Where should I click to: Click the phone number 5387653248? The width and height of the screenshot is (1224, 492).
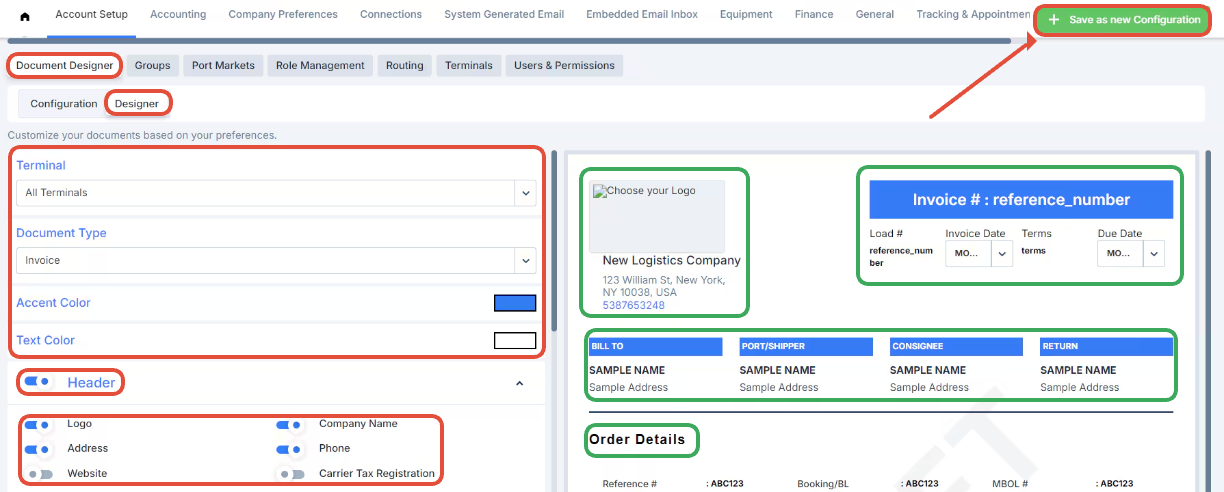coord(633,305)
